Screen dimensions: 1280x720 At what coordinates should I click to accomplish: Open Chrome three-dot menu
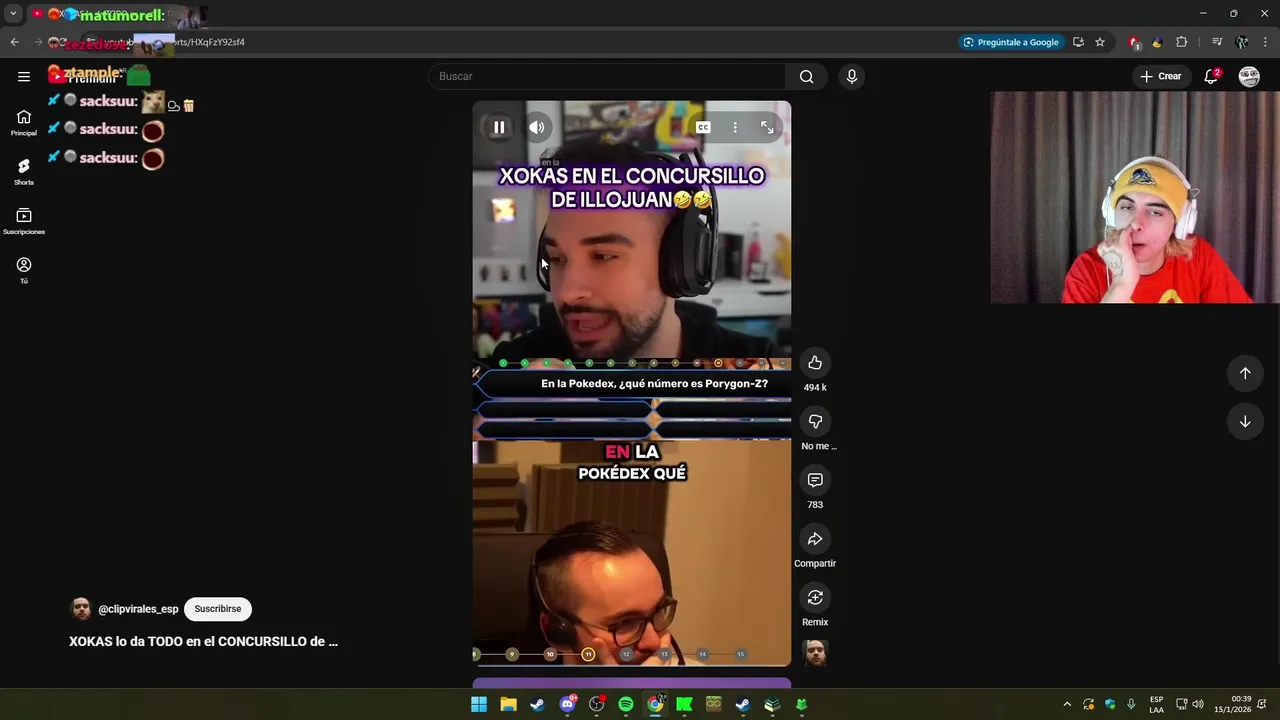click(1266, 42)
